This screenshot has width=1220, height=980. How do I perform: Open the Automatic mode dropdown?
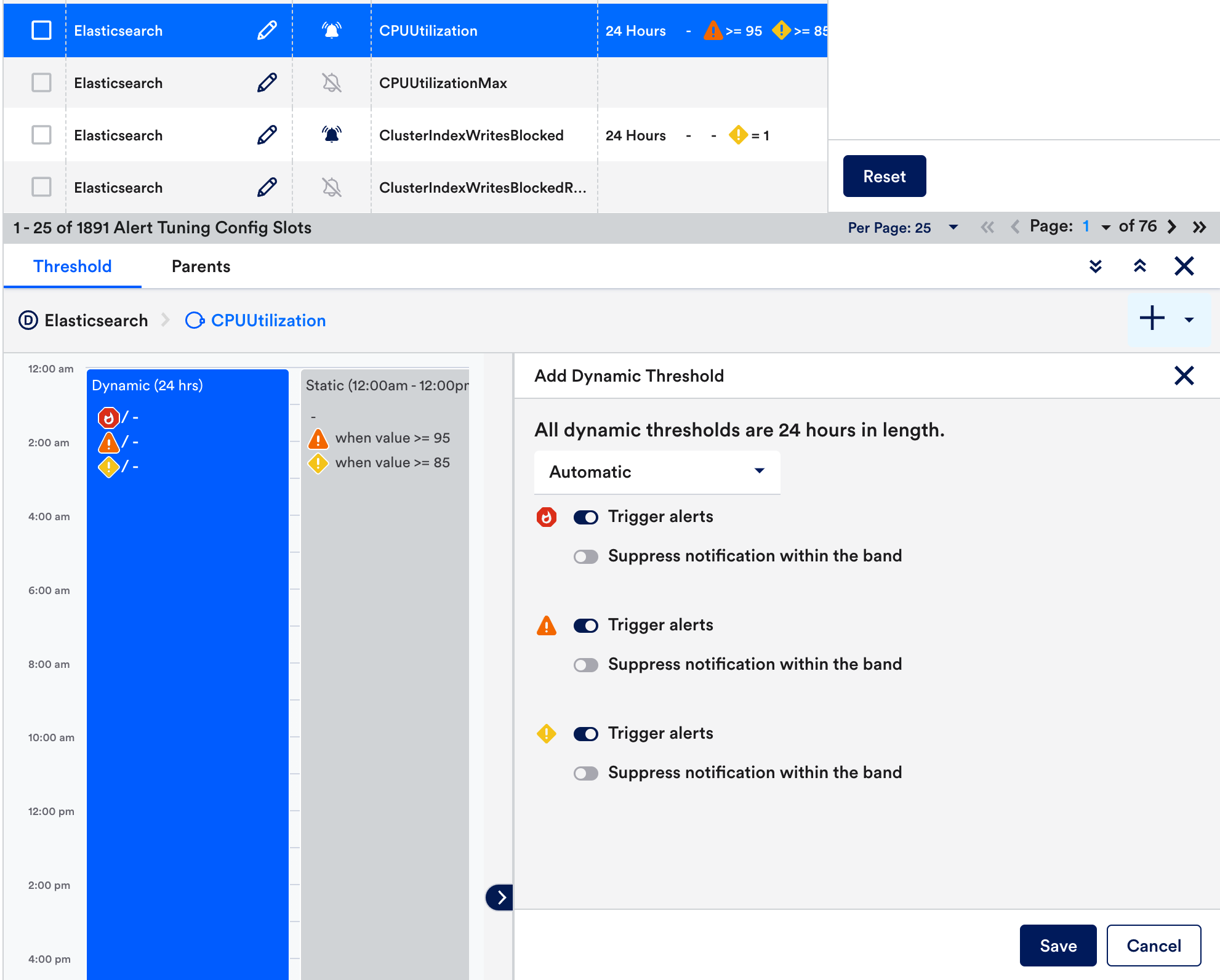657,472
